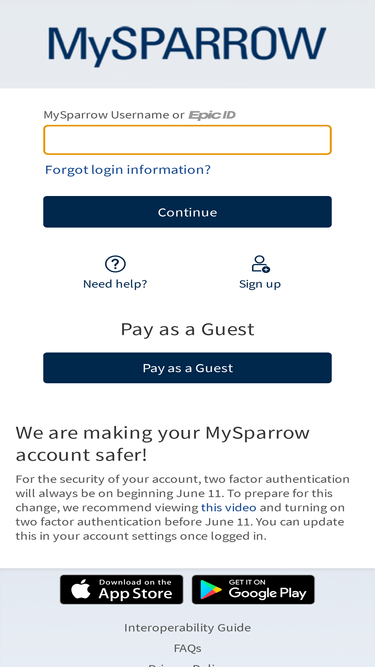This screenshot has height=667, width=375.
Task: Open the this video link
Action: pyautogui.click(x=229, y=507)
